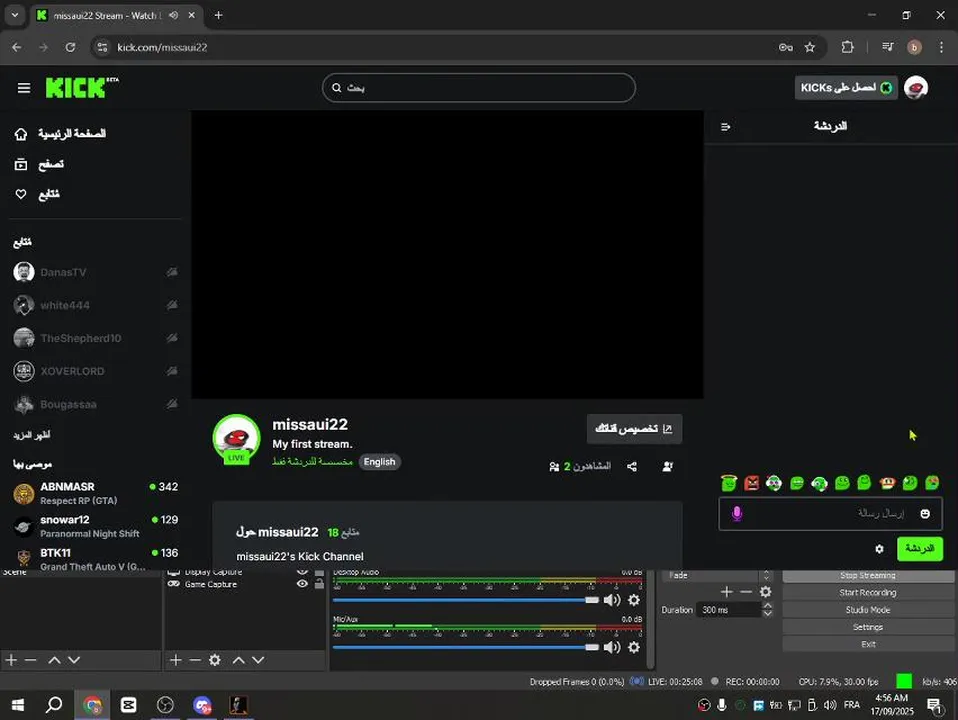Add a new source with plus icon
The height and width of the screenshot is (720, 958).
175,660
